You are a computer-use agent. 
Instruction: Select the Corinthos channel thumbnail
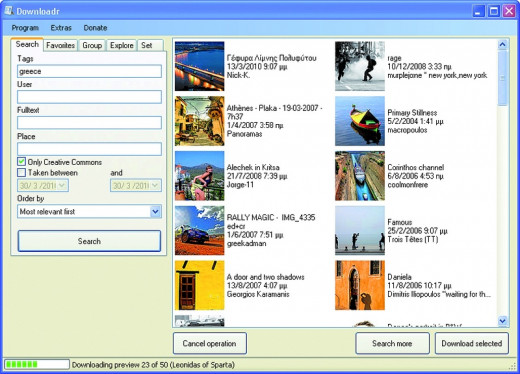360,176
